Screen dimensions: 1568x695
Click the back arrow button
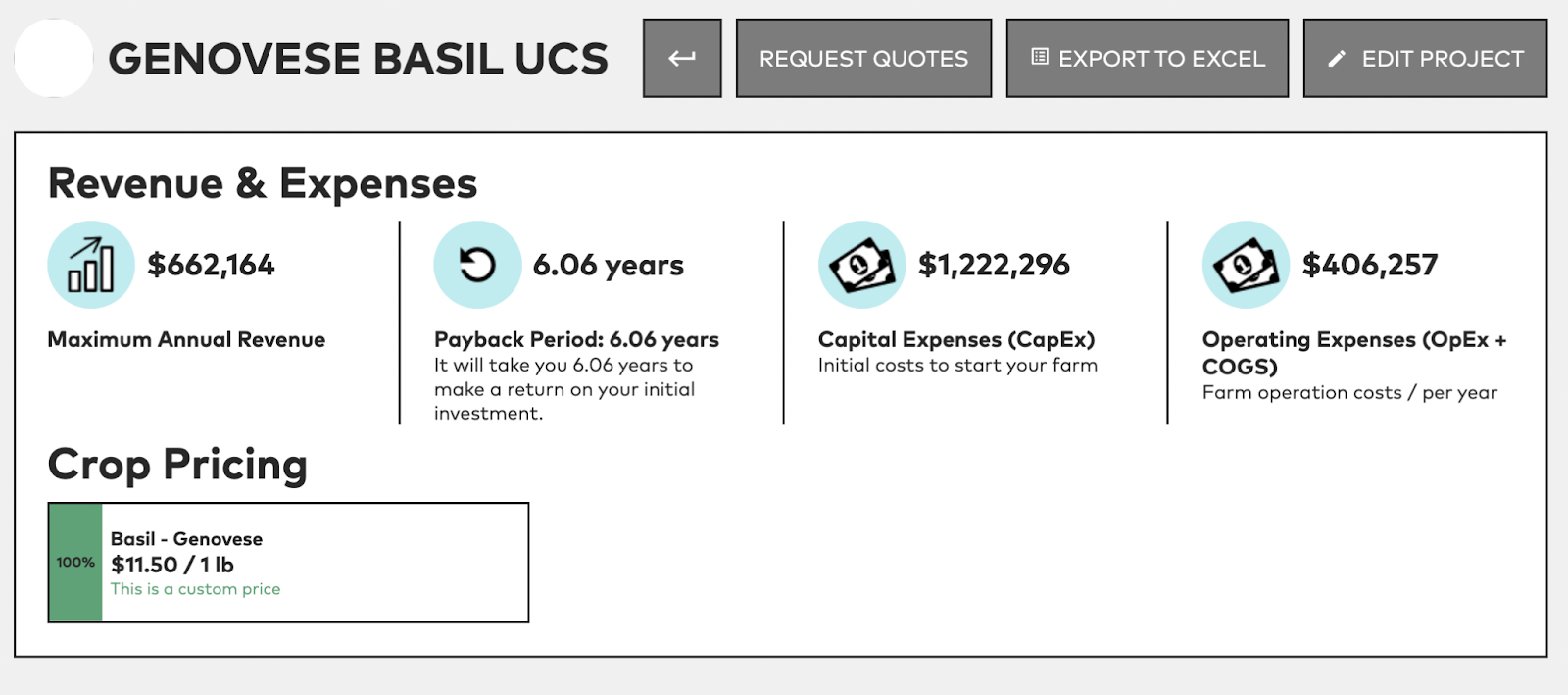coord(682,58)
